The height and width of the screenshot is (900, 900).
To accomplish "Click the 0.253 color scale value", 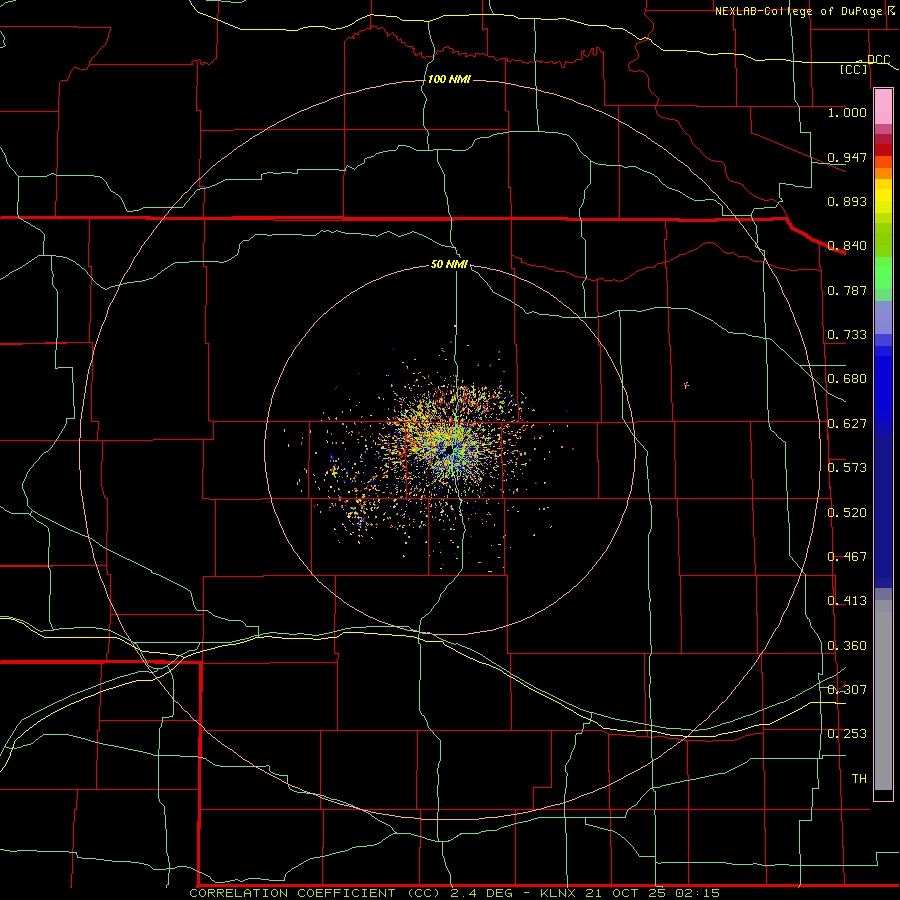I will 847,734.
